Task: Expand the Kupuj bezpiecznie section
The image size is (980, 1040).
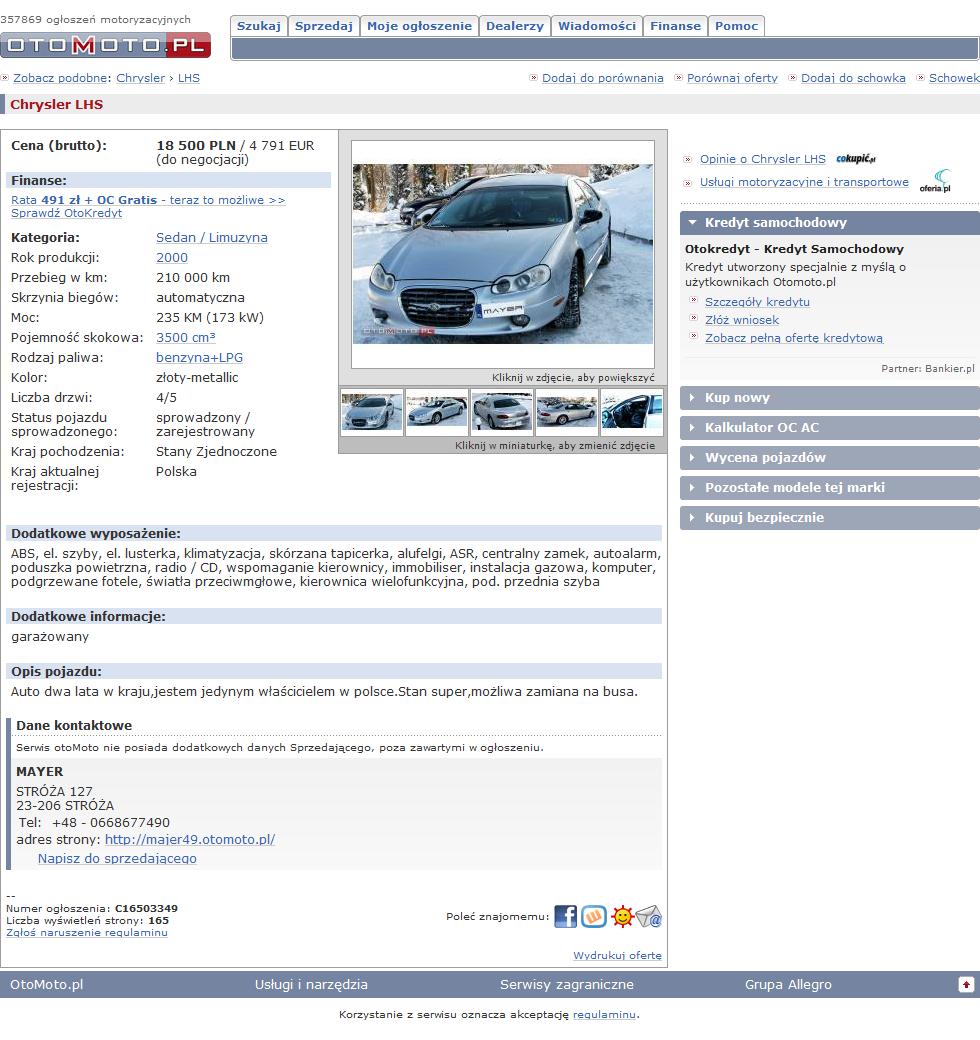Action: [829, 517]
